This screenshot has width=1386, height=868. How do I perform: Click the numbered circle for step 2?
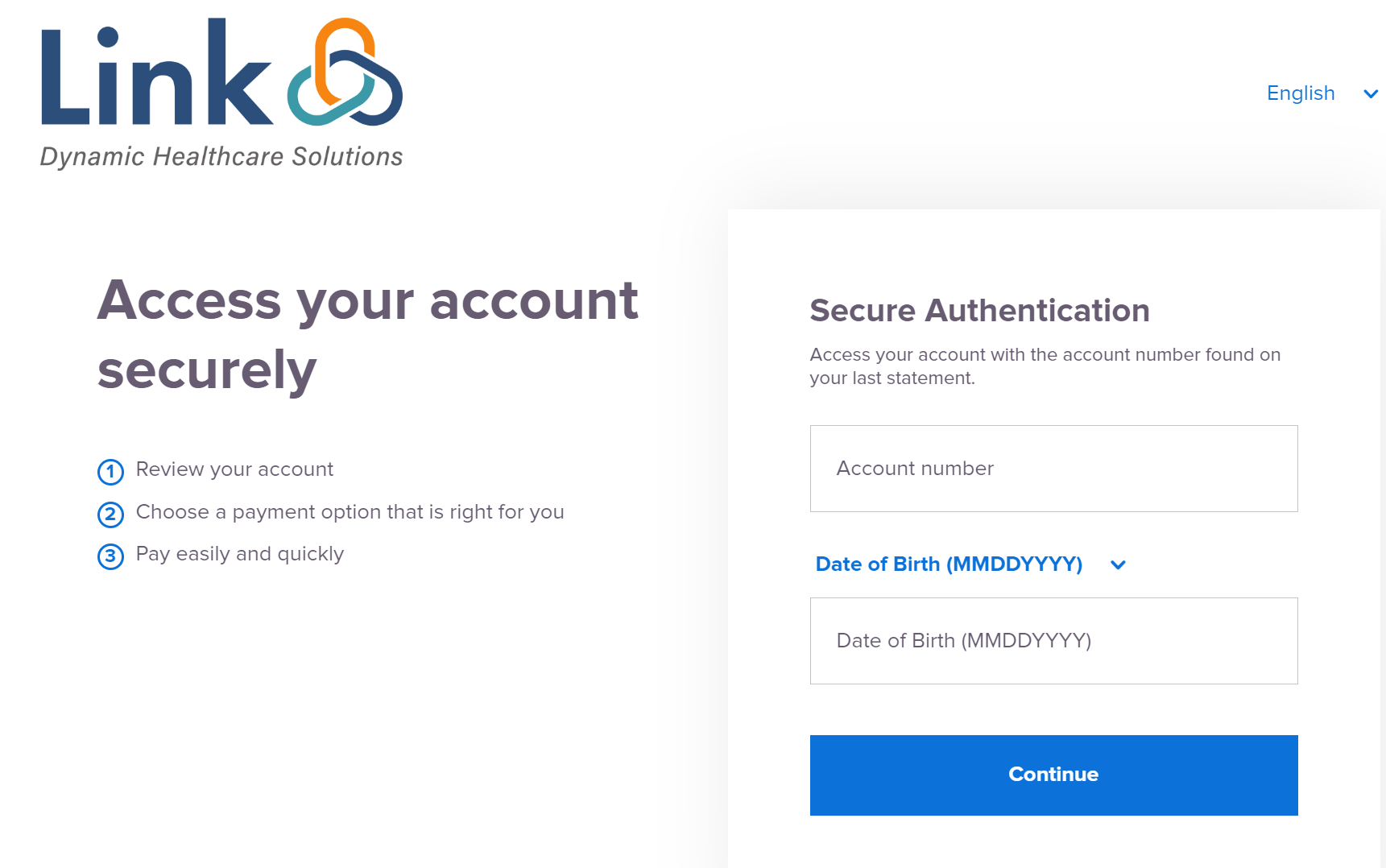(110, 515)
